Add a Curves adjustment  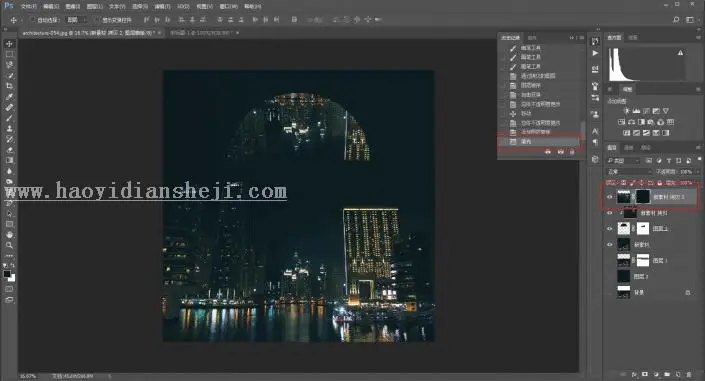[x=646, y=111]
